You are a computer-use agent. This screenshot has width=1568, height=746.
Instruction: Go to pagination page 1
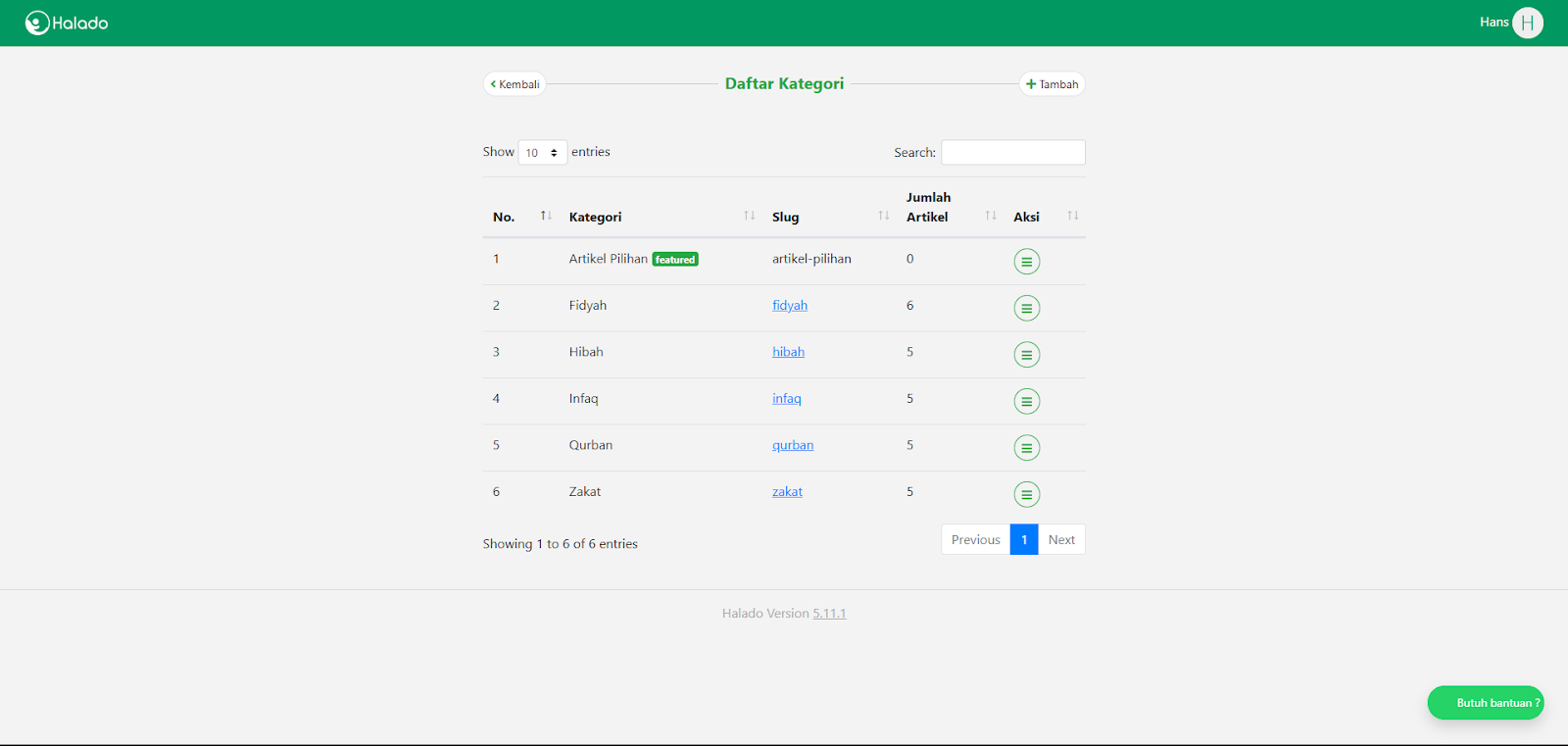(x=1024, y=540)
